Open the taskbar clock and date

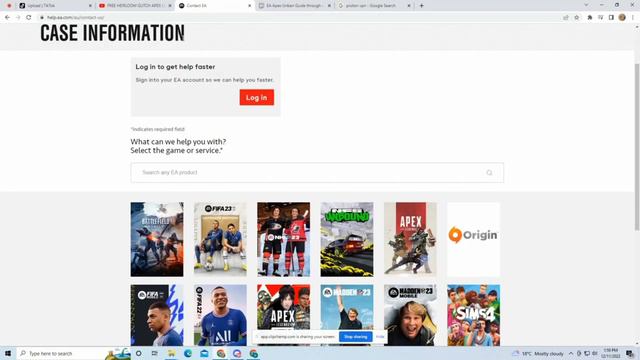pyautogui.click(x=611, y=353)
